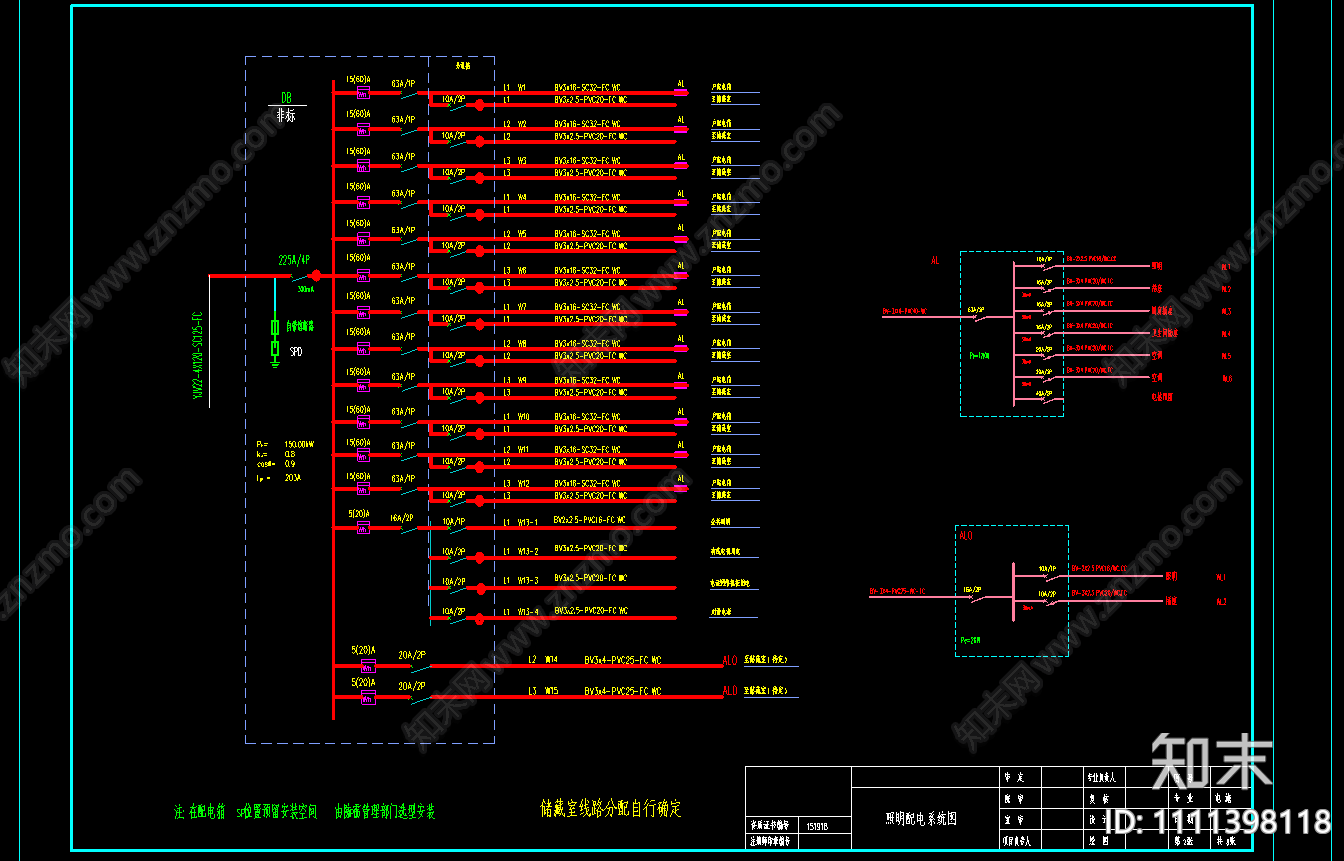1344x861 pixels.
Task: Select circuit label W6
Action: pos(522,270)
